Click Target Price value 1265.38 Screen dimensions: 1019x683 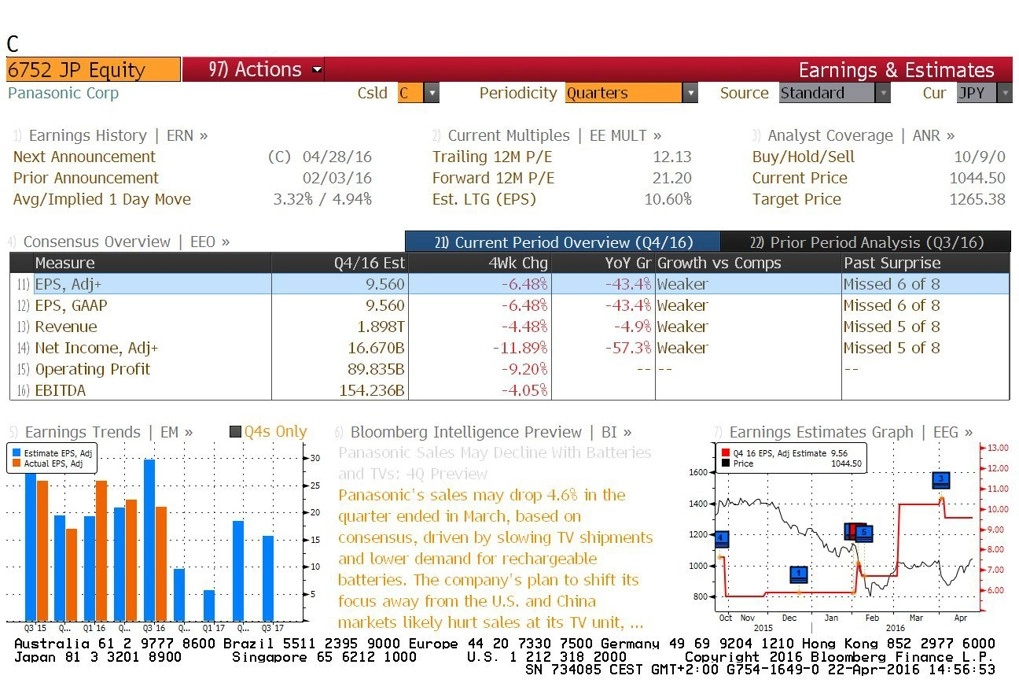(977, 200)
